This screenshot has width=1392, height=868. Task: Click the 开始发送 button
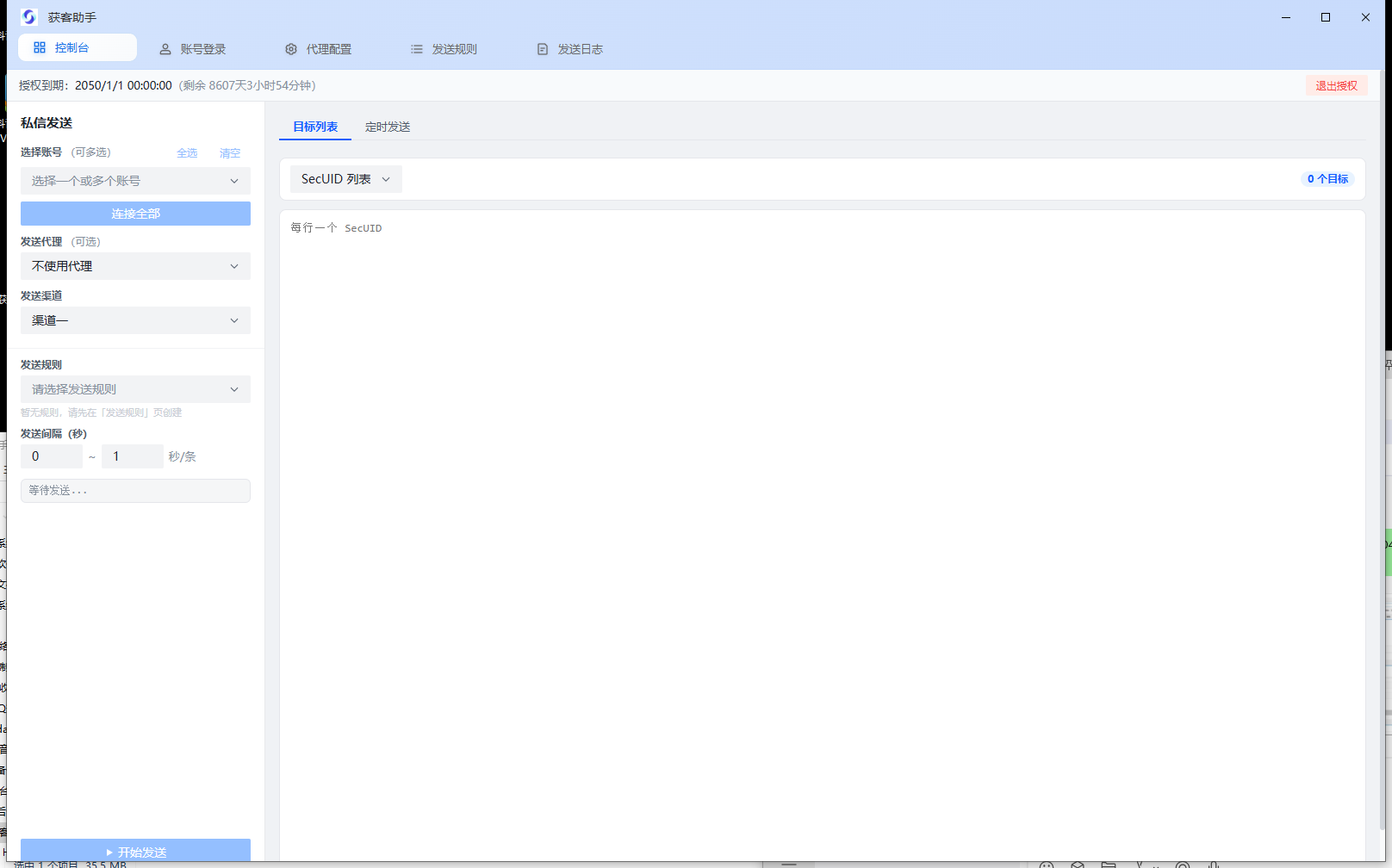pos(135,851)
